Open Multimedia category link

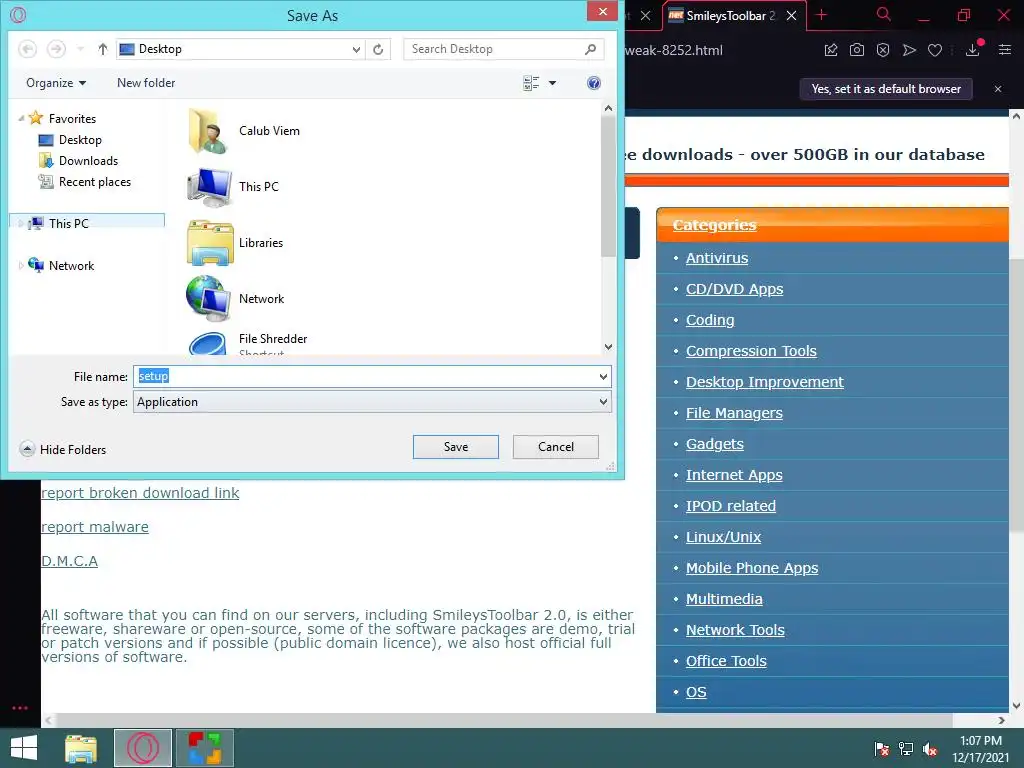pos(724,599)
